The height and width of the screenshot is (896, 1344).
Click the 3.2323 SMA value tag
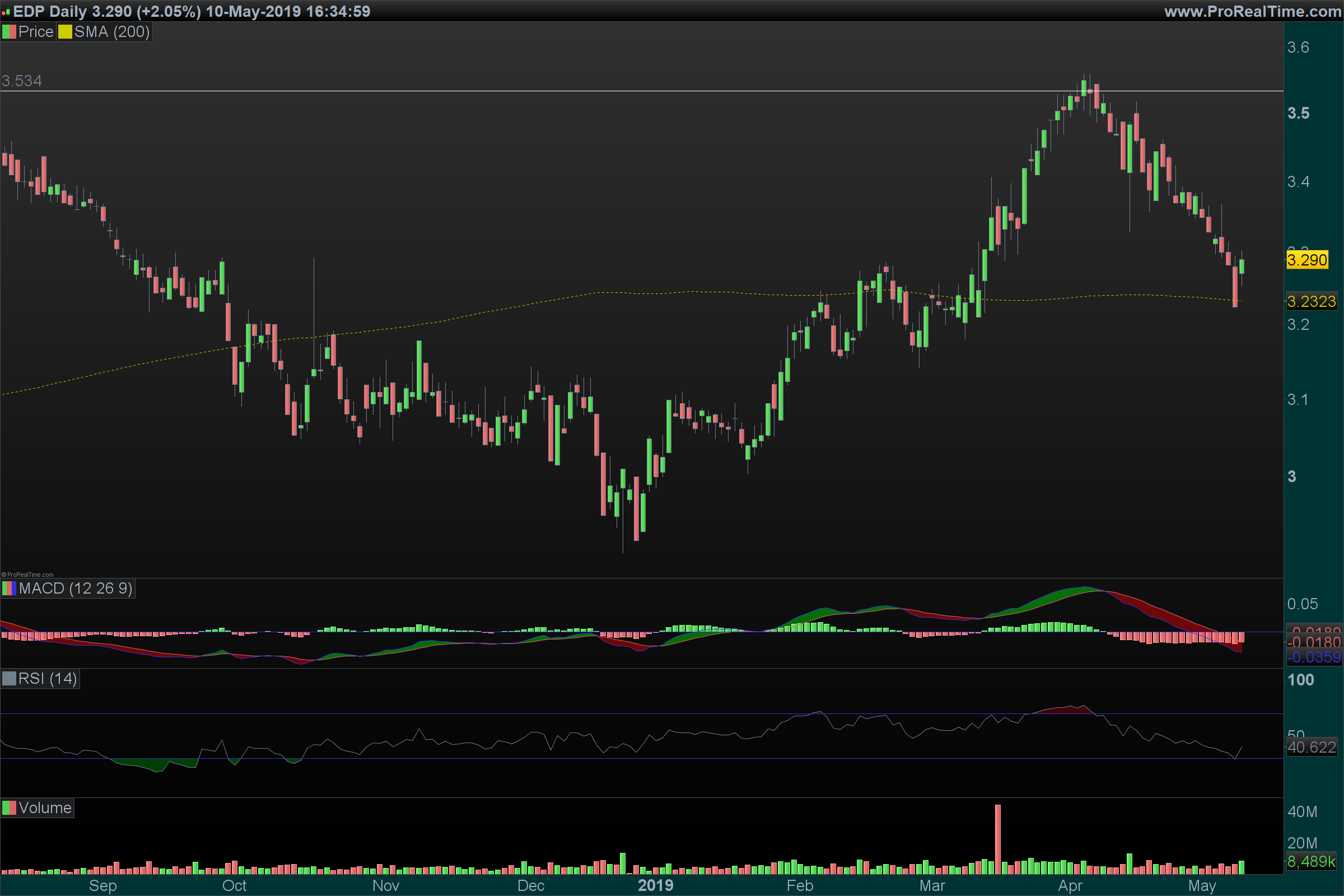(1311, 302)
